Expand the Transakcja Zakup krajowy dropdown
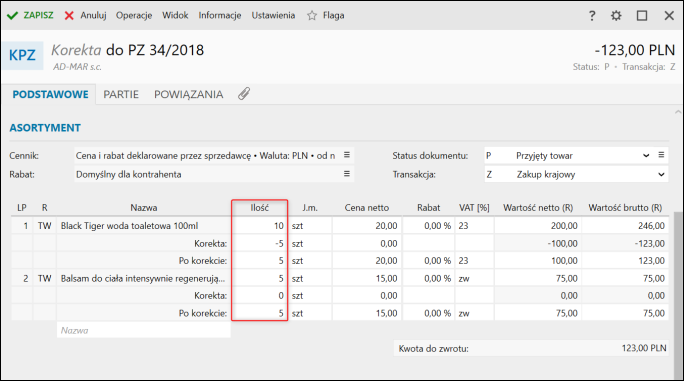Viewport: 684px width, 381px height. click(x=661, y=174)
